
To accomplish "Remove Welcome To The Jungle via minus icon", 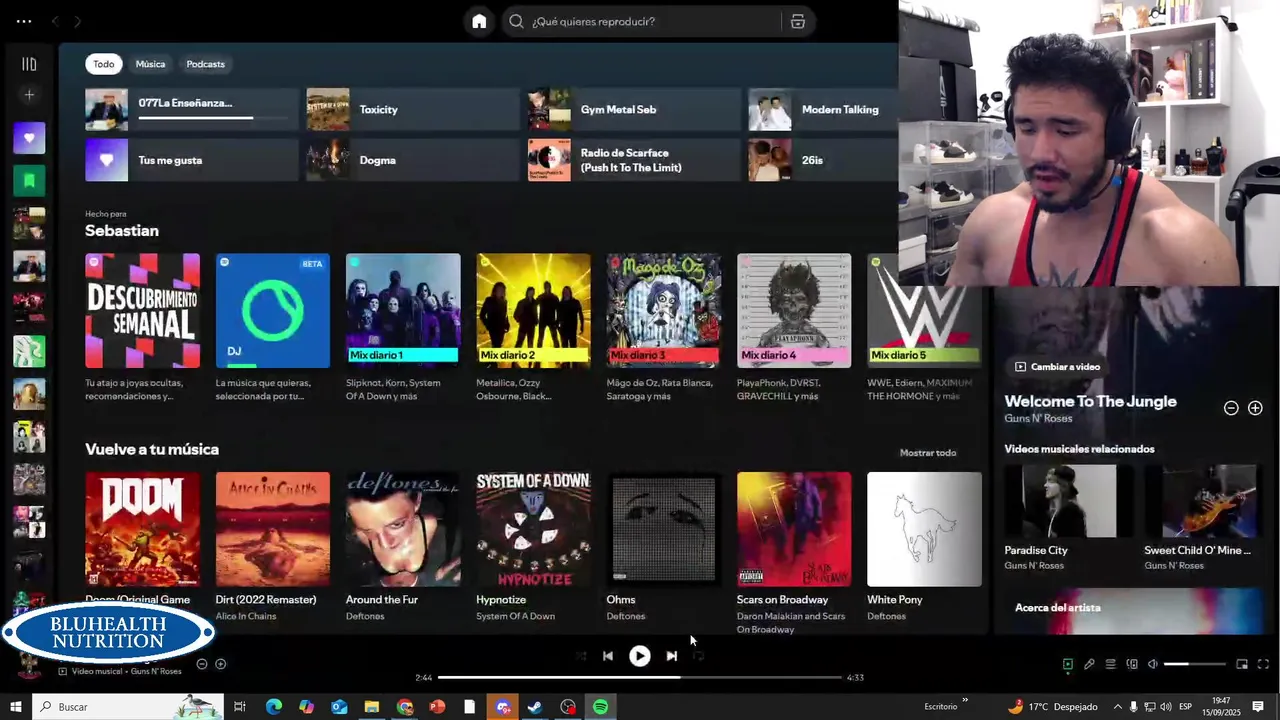I will click(x=1231, y=408).
